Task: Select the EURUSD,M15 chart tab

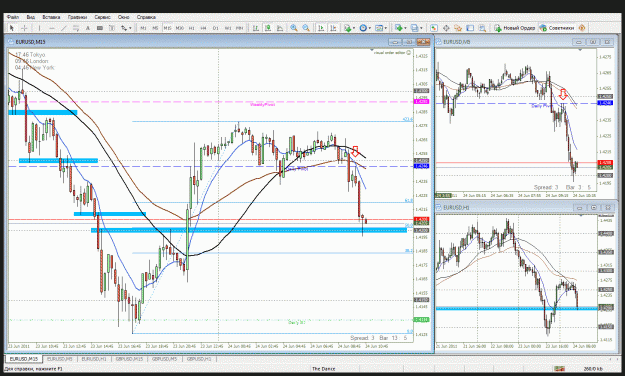Action: [x=24, y=359]
